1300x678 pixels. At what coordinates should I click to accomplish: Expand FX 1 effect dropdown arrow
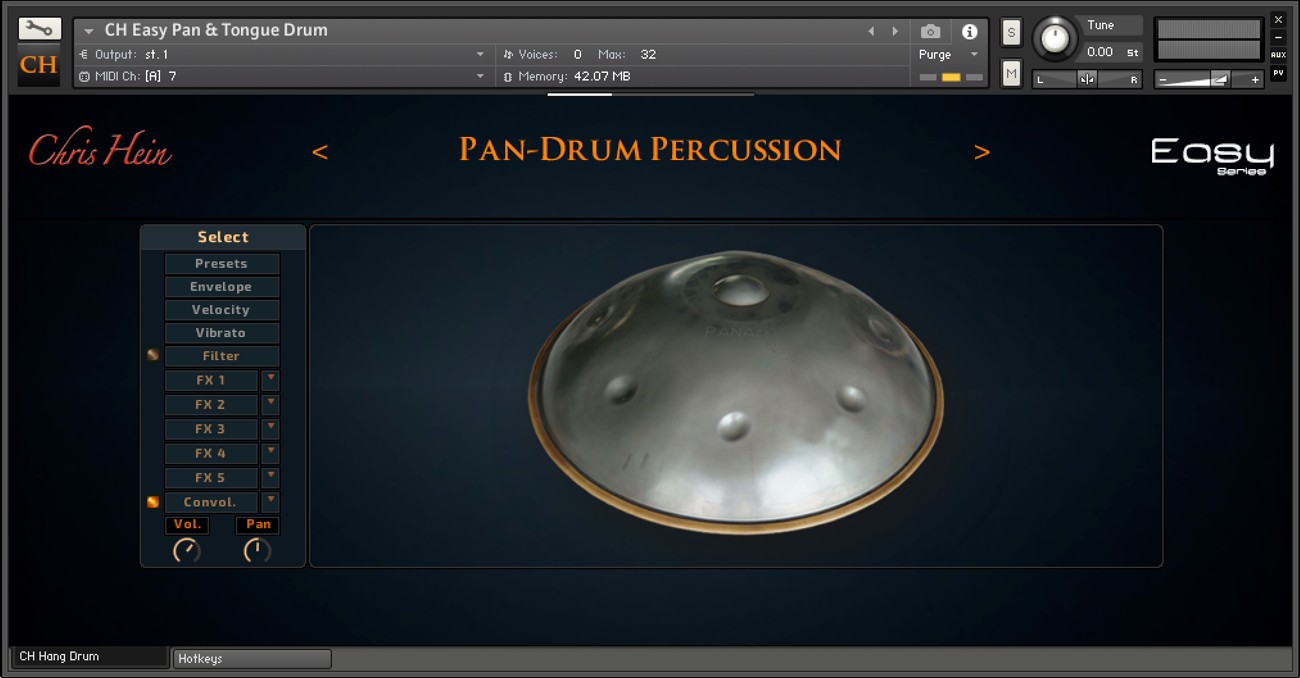click(x=270, y=380)
